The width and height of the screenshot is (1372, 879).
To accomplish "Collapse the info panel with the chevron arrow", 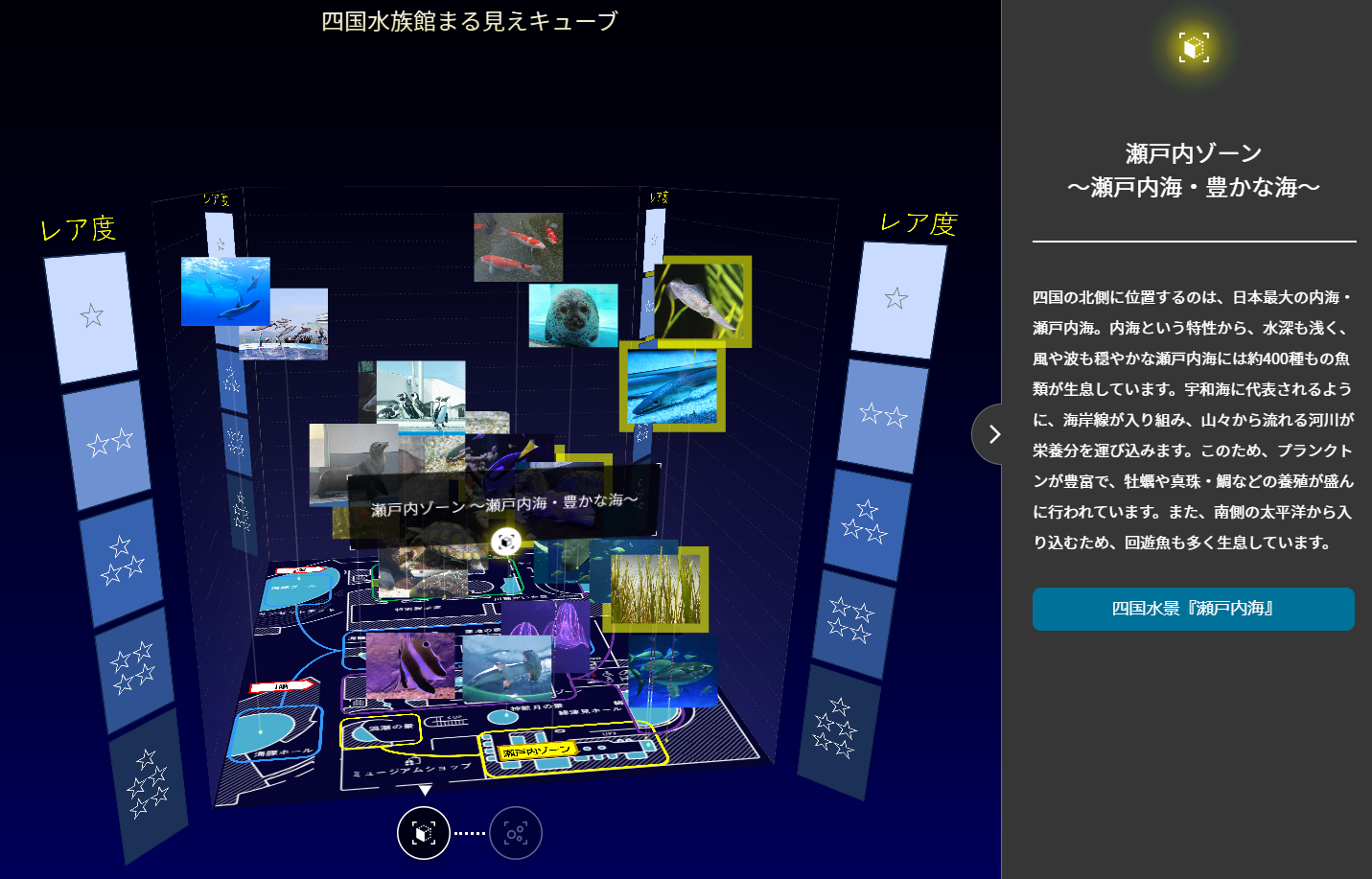I will point(993,434).
